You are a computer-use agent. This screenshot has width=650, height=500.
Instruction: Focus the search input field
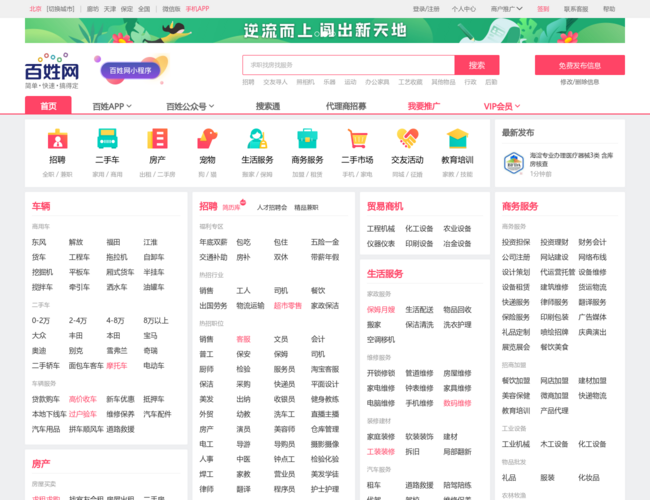349,65
